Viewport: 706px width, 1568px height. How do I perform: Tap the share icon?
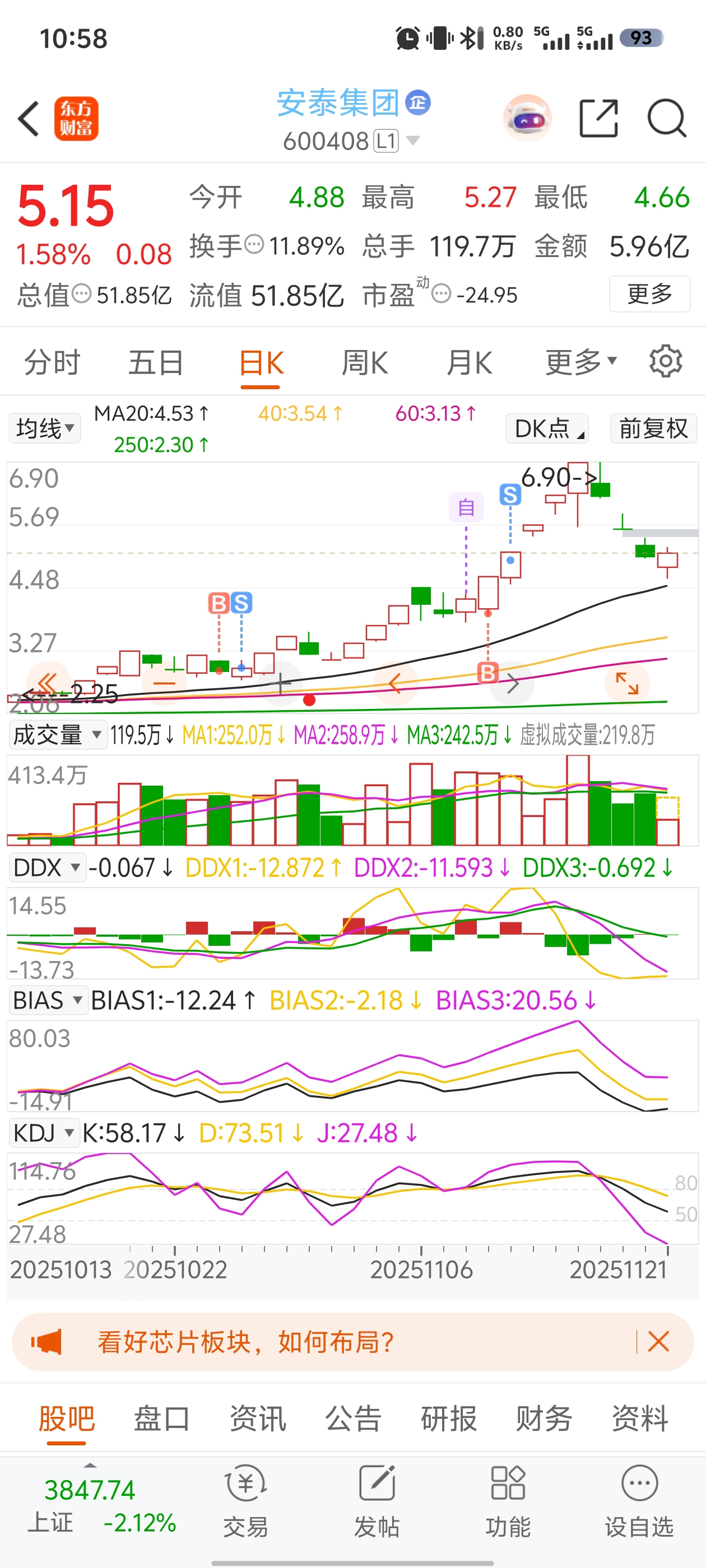(599, 118)
